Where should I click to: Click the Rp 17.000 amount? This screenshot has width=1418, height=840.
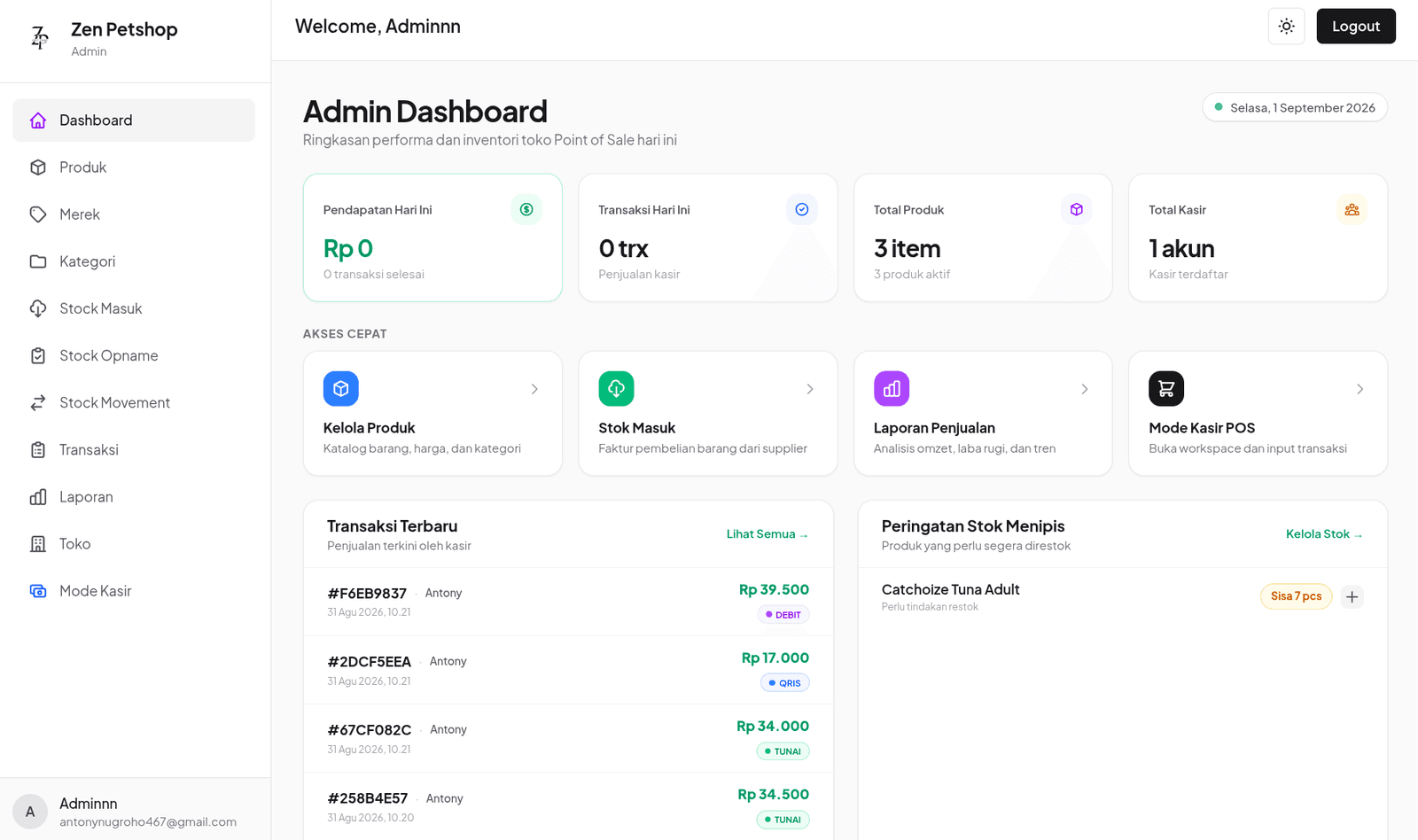775,658
